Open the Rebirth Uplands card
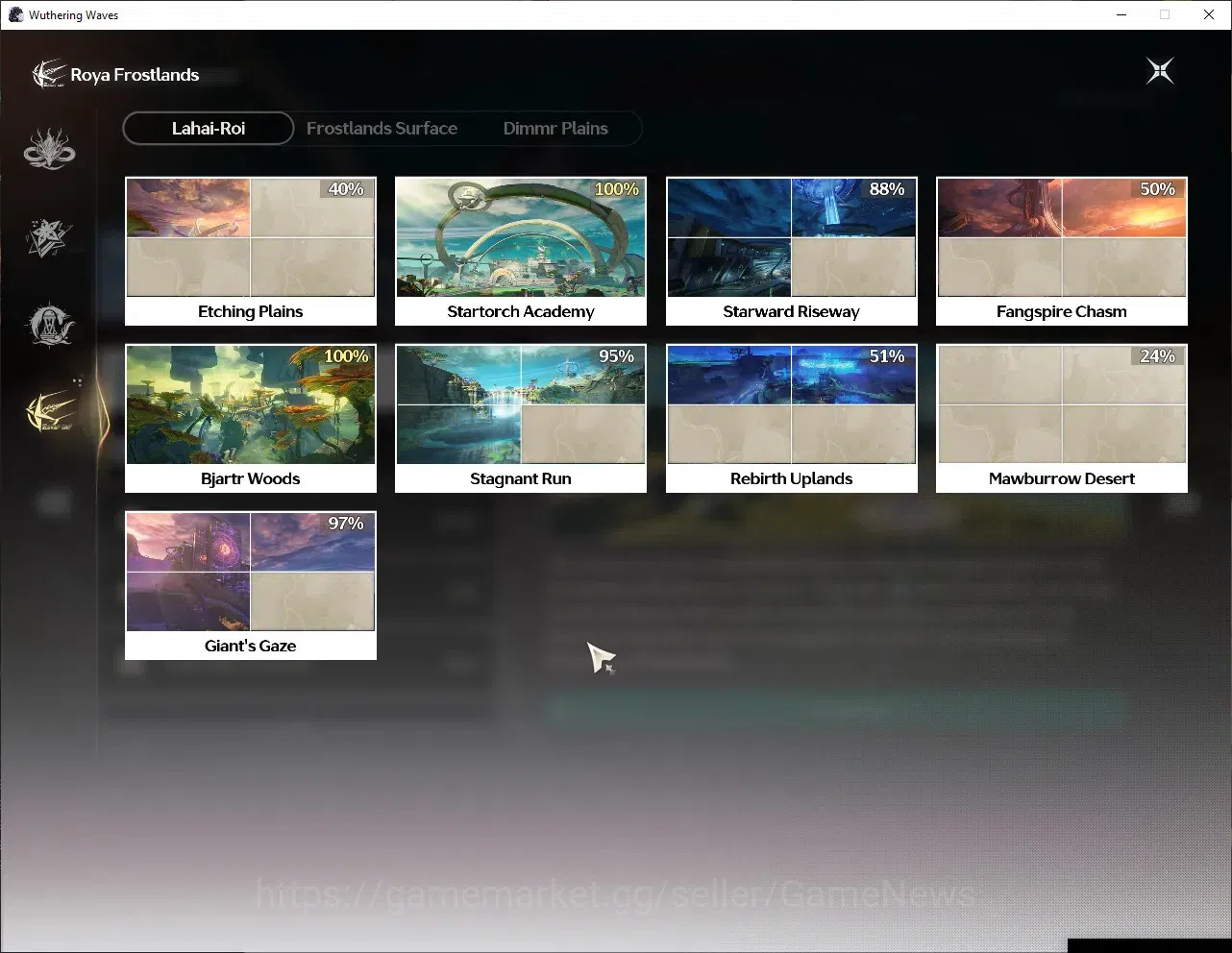This screenshot has width=1232, height=953. point(792,418)
